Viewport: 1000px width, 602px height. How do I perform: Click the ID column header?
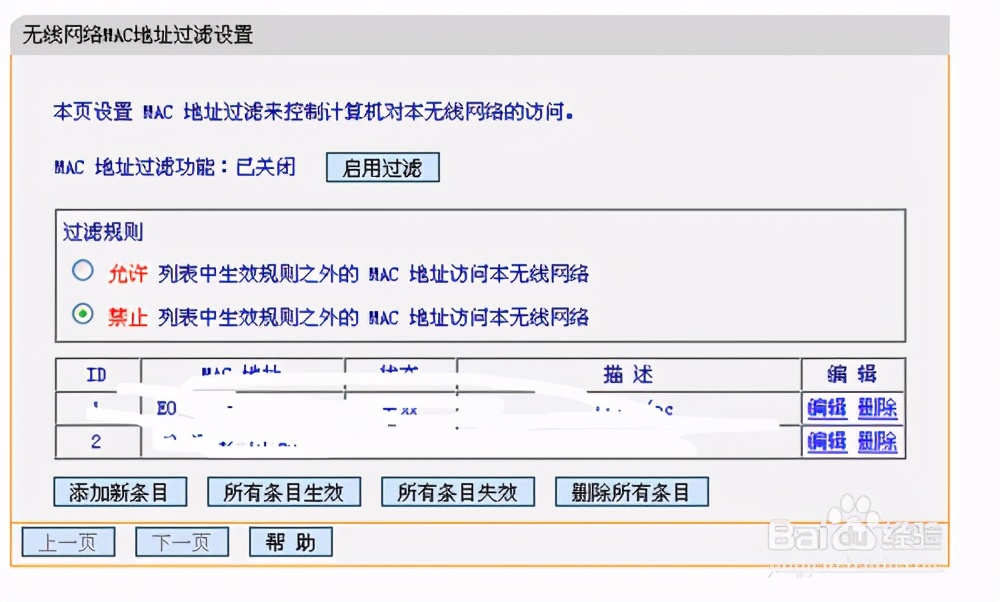[95, 375]
